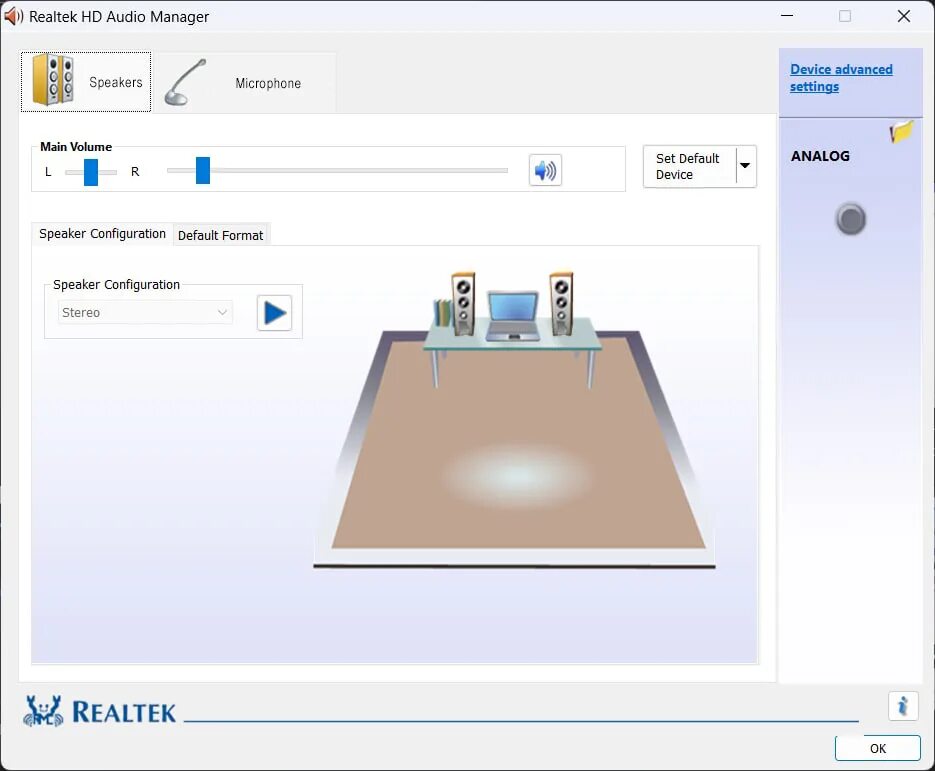Click the Realtek logo at the bottom
Viewport: 935px width, 771px height.
(97, 710)
